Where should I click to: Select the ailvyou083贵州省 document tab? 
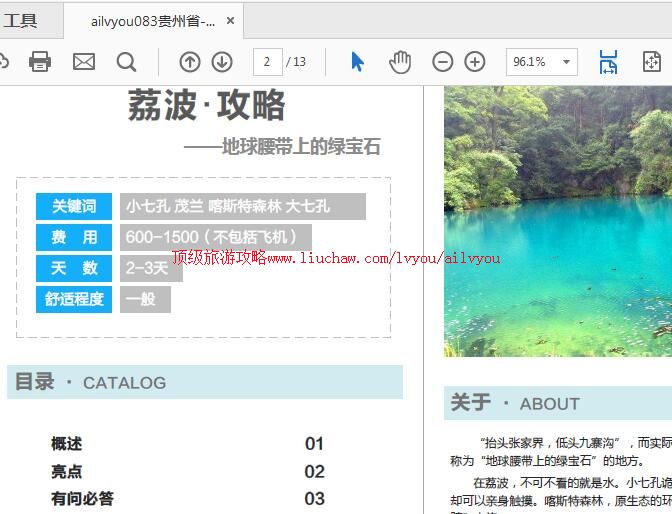pyautogui.click(x=152, y=21)
